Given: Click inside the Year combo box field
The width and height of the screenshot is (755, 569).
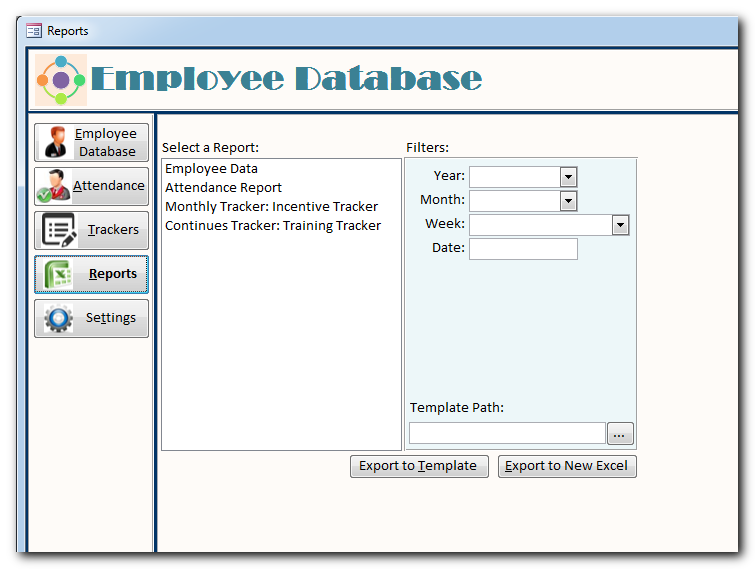Looking at the screenshot, I should click(515, 177).
